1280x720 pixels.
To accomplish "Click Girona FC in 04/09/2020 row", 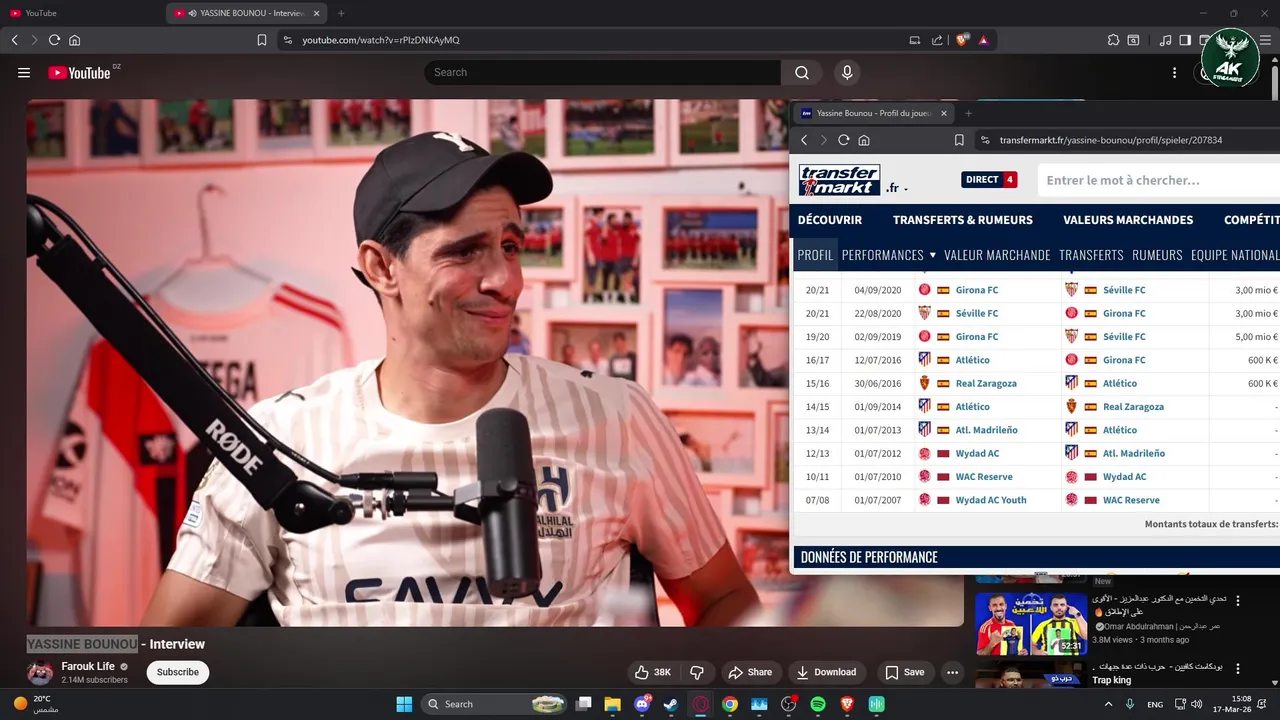I will coord(977,290).
